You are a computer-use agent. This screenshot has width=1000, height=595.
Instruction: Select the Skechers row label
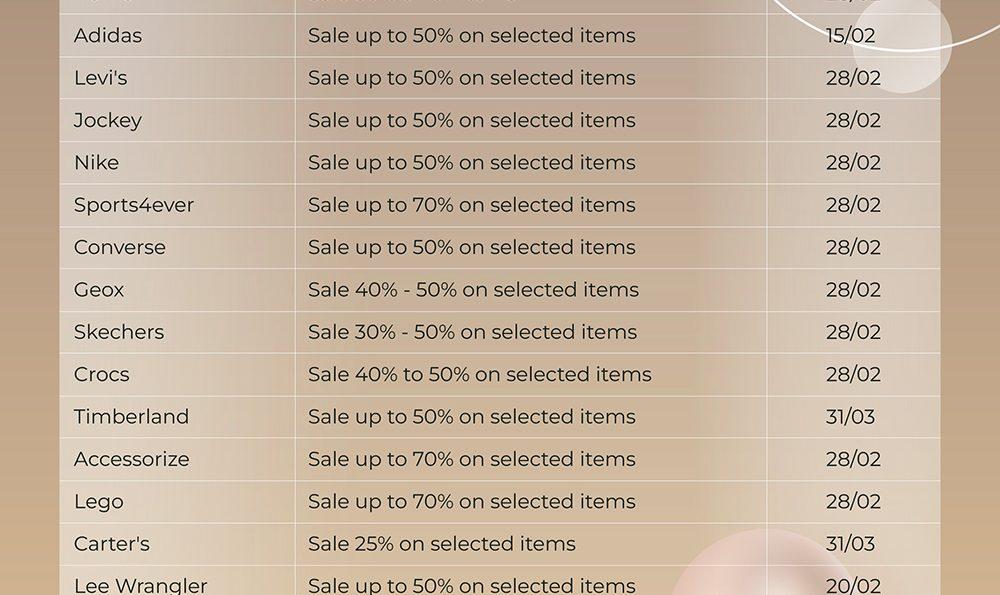click(119, 332)
